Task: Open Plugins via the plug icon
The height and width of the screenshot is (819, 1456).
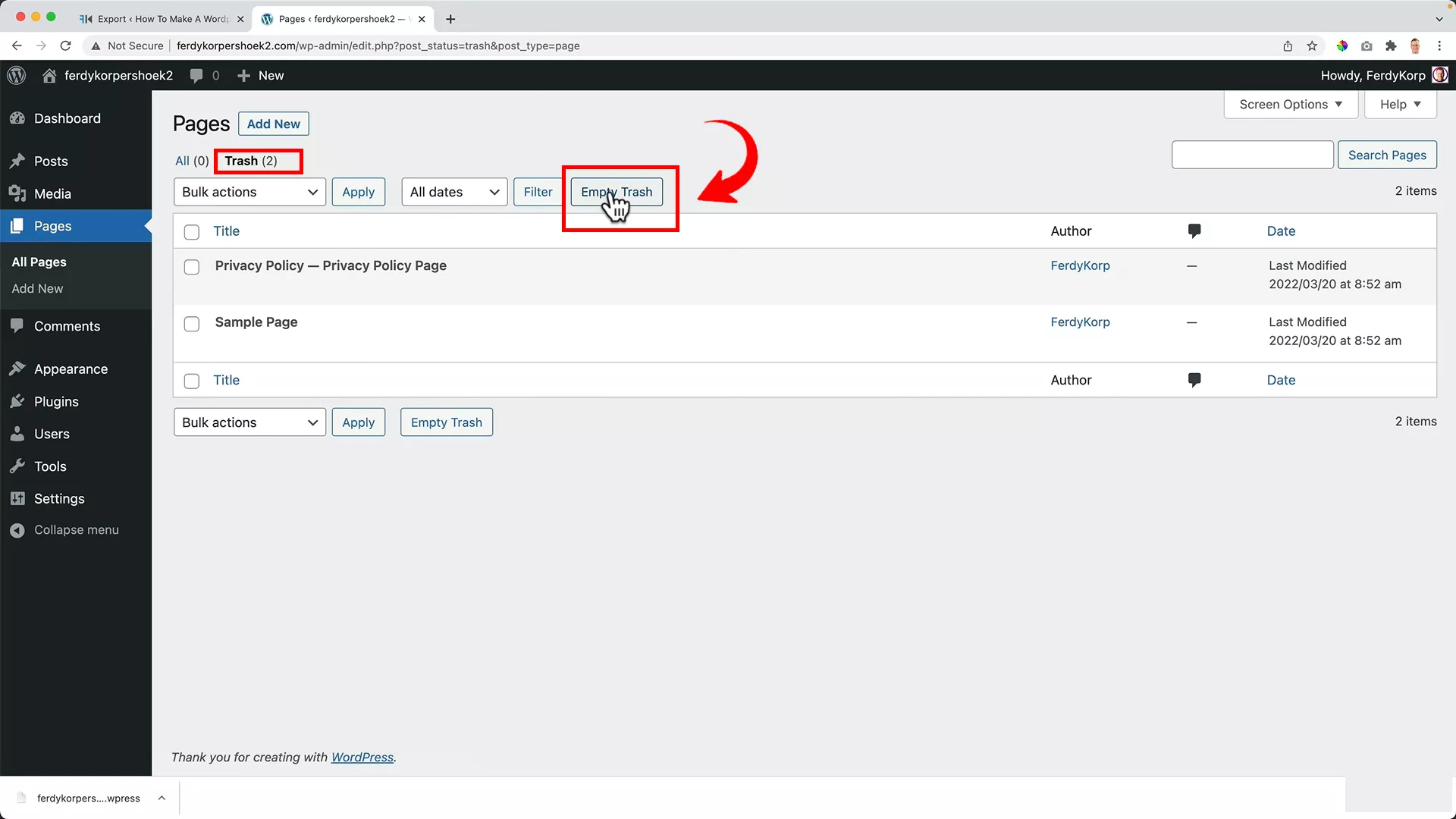Action: (x=18, y=401)
